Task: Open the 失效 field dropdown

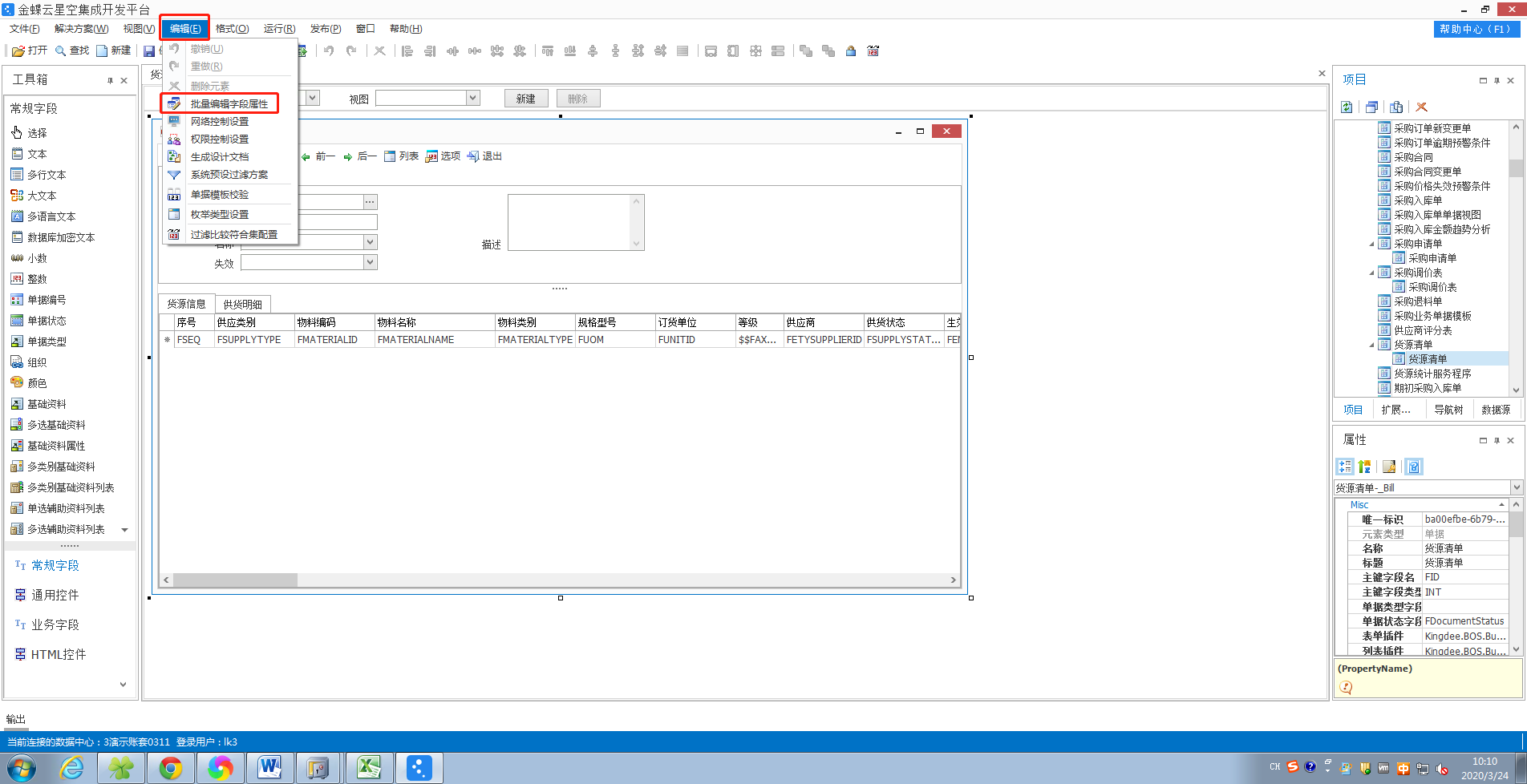Action: pos(370,262)
